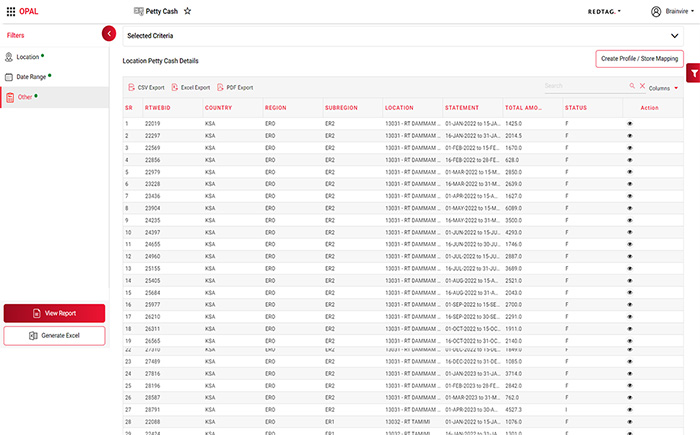Open the OPAL app grid menu
The height and width of the screenshot is (435, 700).
click(11, 12)
